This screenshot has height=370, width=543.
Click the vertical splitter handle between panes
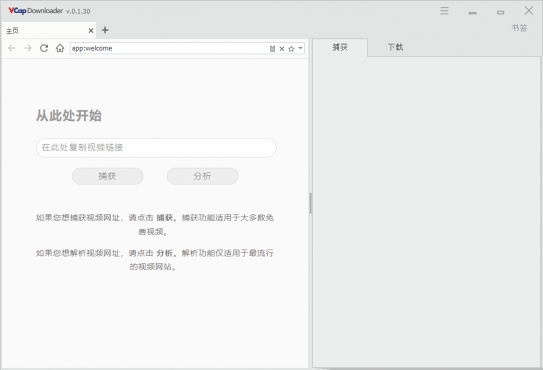pos(310,203)
